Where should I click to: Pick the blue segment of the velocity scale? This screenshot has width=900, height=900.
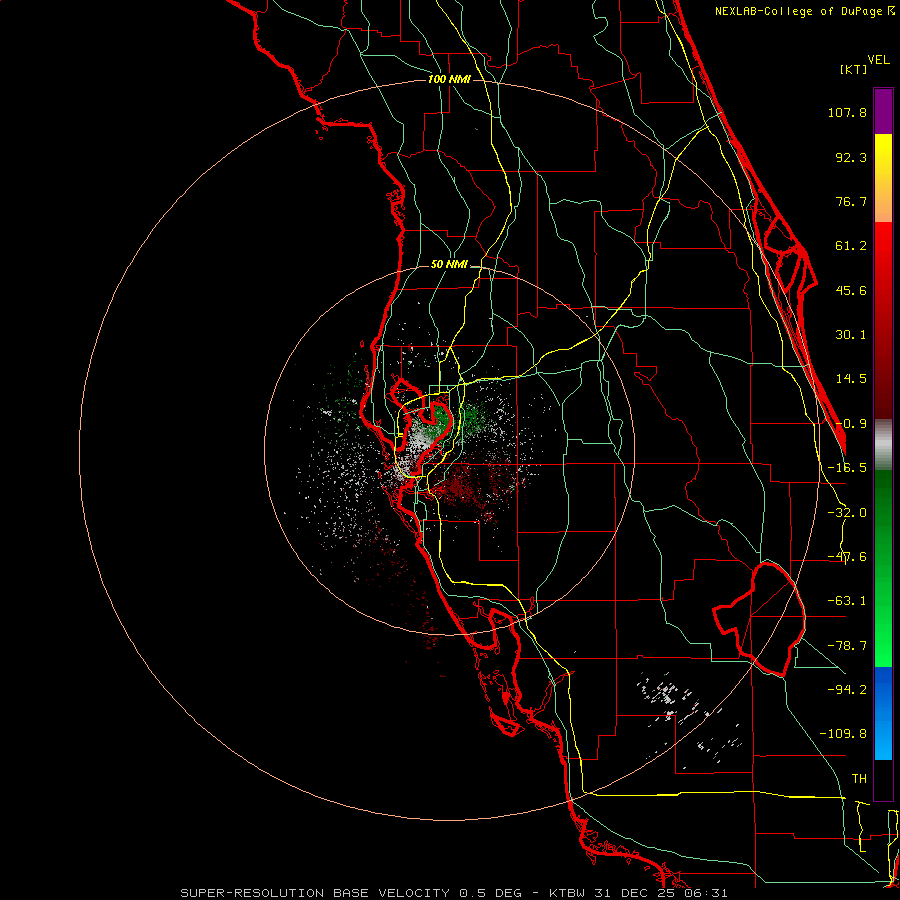pos(883,713)
